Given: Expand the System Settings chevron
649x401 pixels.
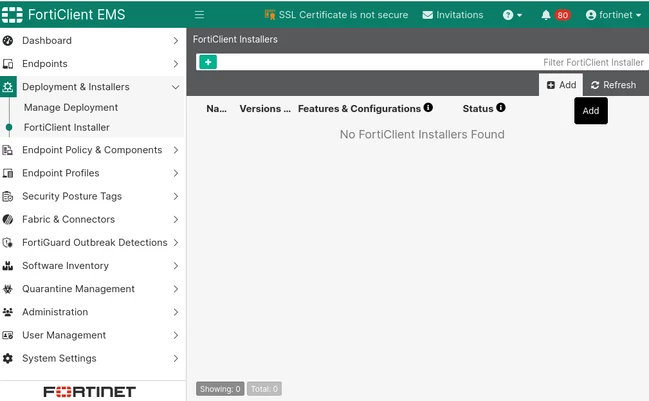Looking at the screenshot, I should (175, 358).
